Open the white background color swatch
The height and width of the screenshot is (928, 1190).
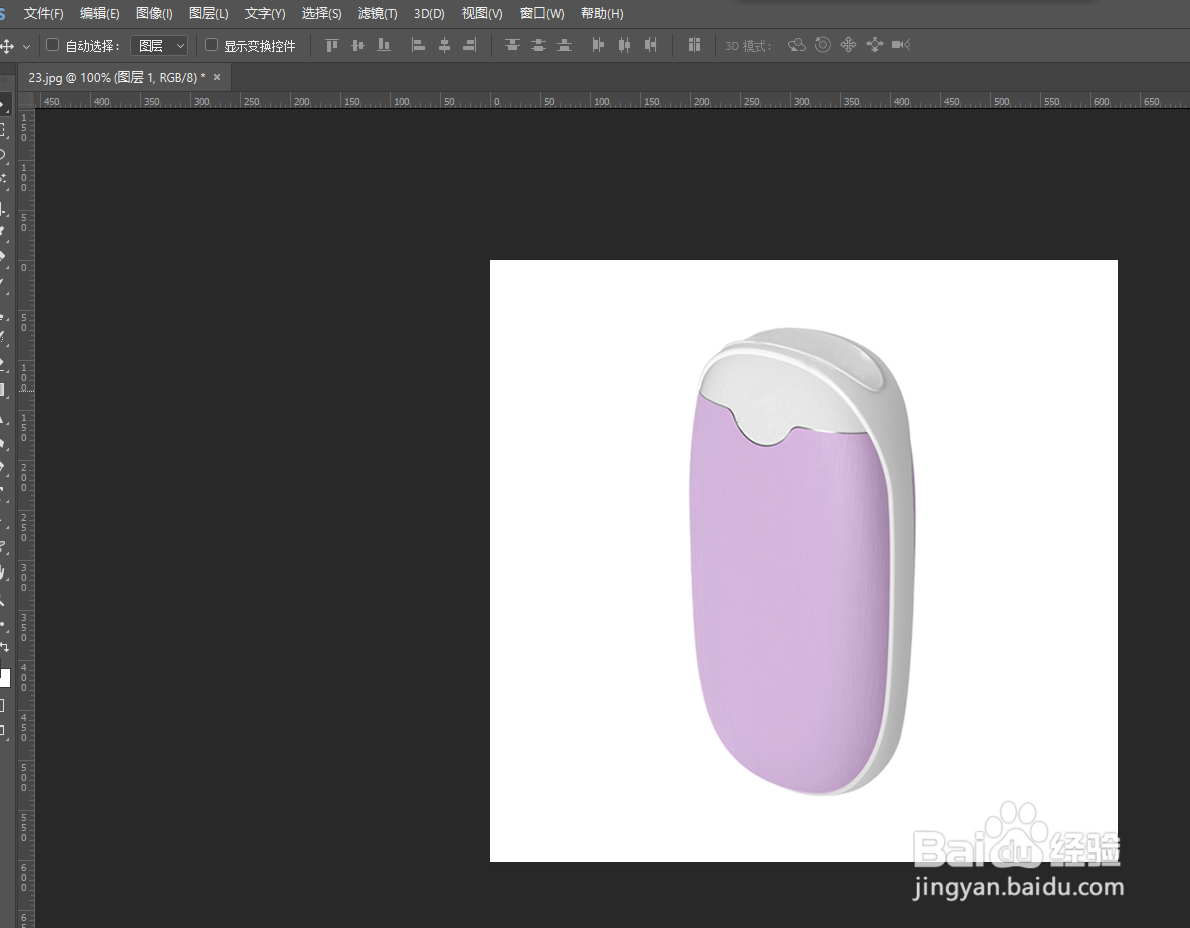5,678
